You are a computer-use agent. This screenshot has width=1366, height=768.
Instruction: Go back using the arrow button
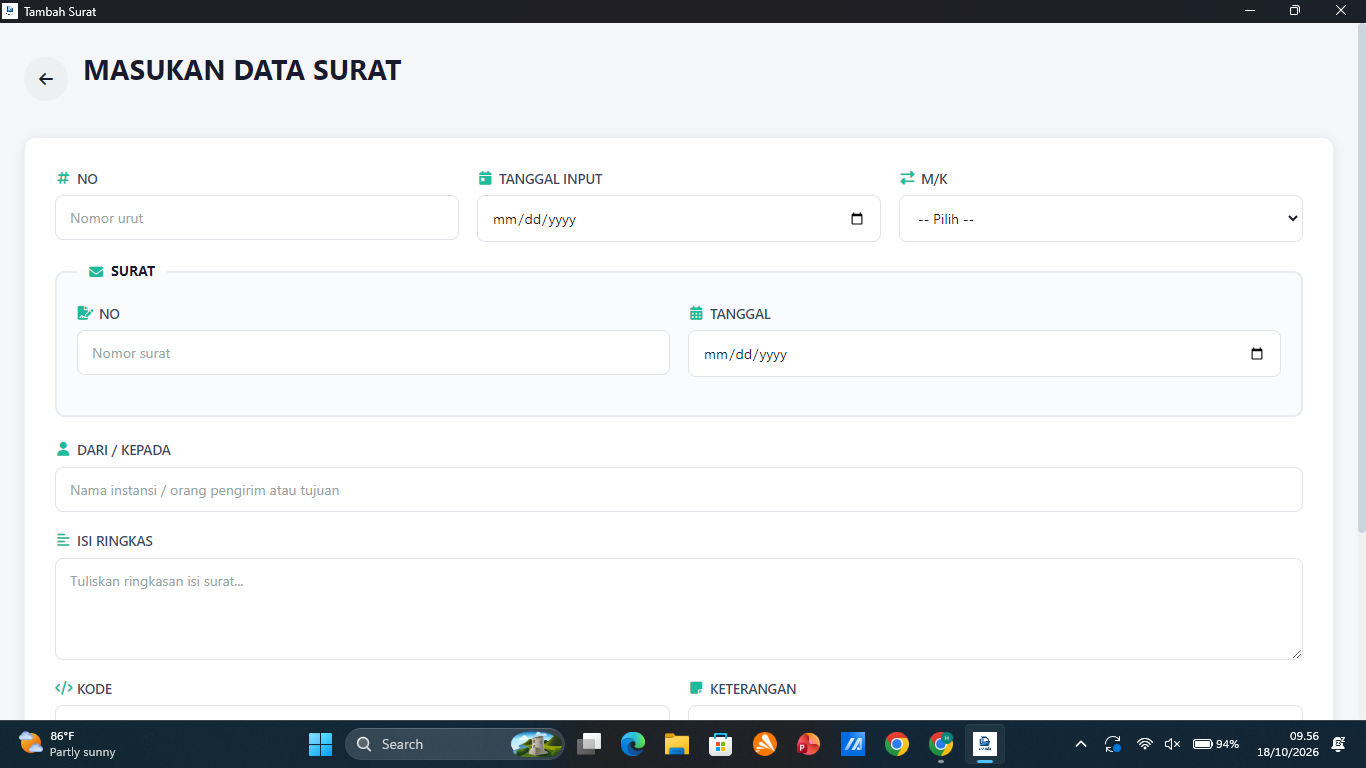click(46, 79)
